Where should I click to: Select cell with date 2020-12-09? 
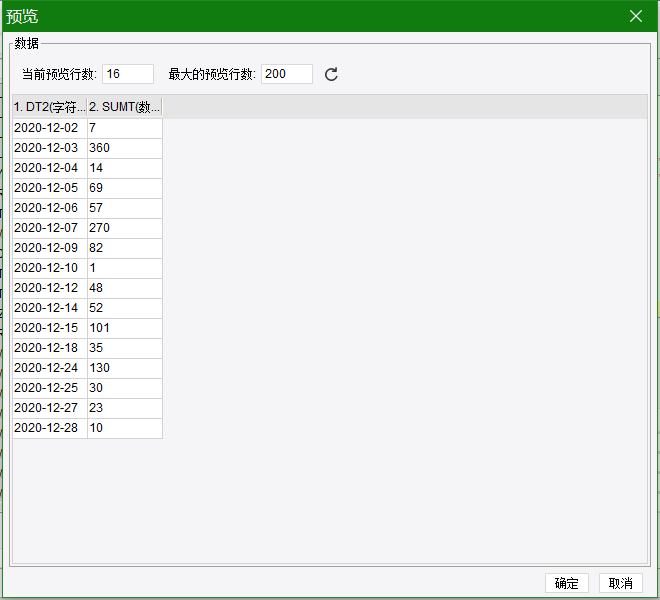click(x=50, y=248)
